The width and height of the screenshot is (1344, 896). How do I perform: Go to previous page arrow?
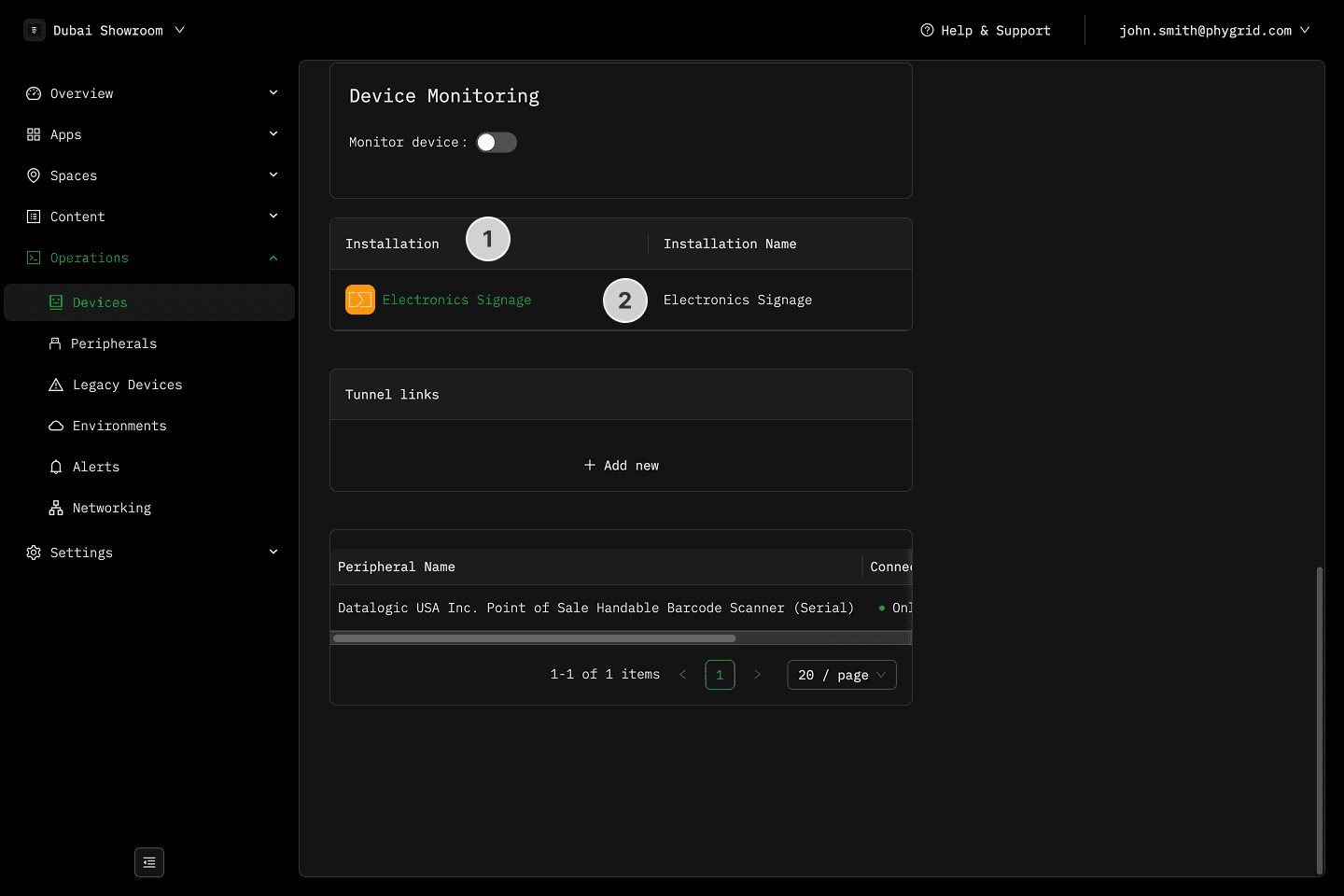coord(682,675)
